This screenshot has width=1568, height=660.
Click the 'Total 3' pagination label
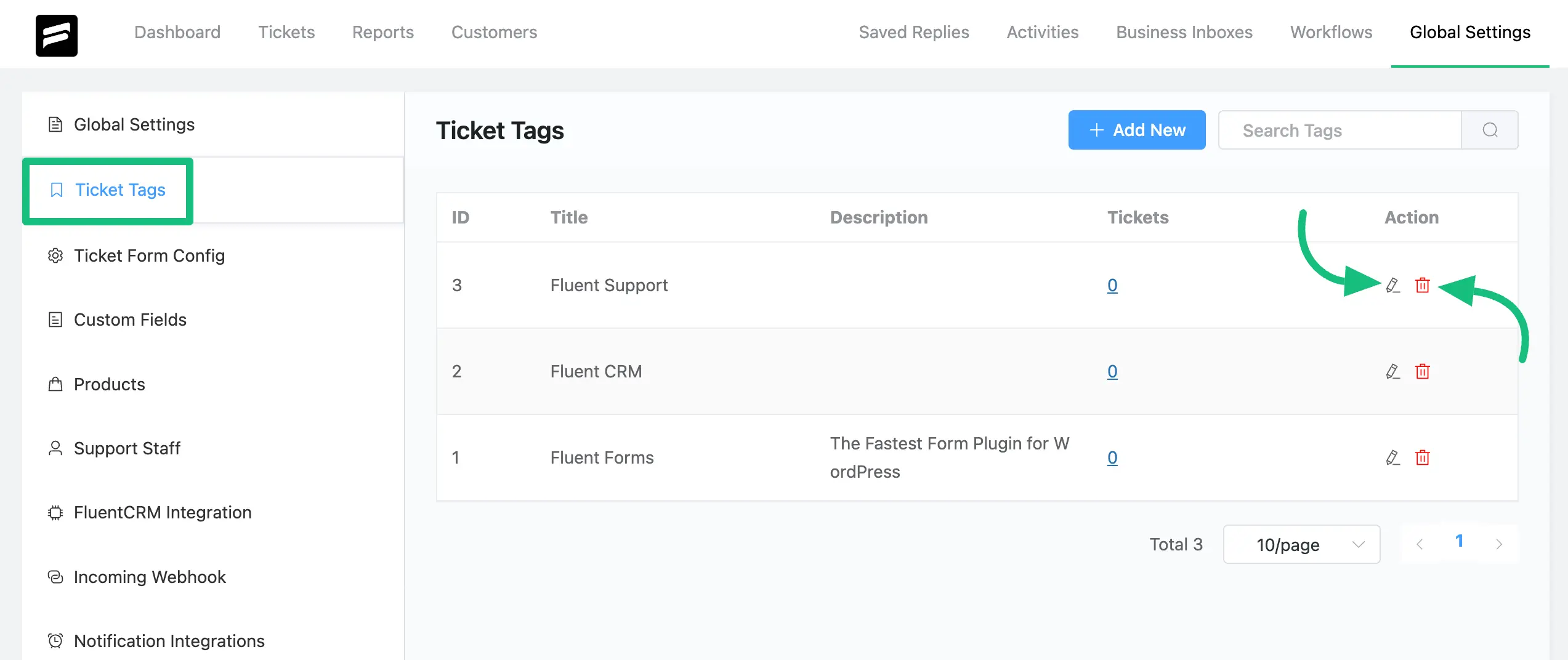[1176, 544]
